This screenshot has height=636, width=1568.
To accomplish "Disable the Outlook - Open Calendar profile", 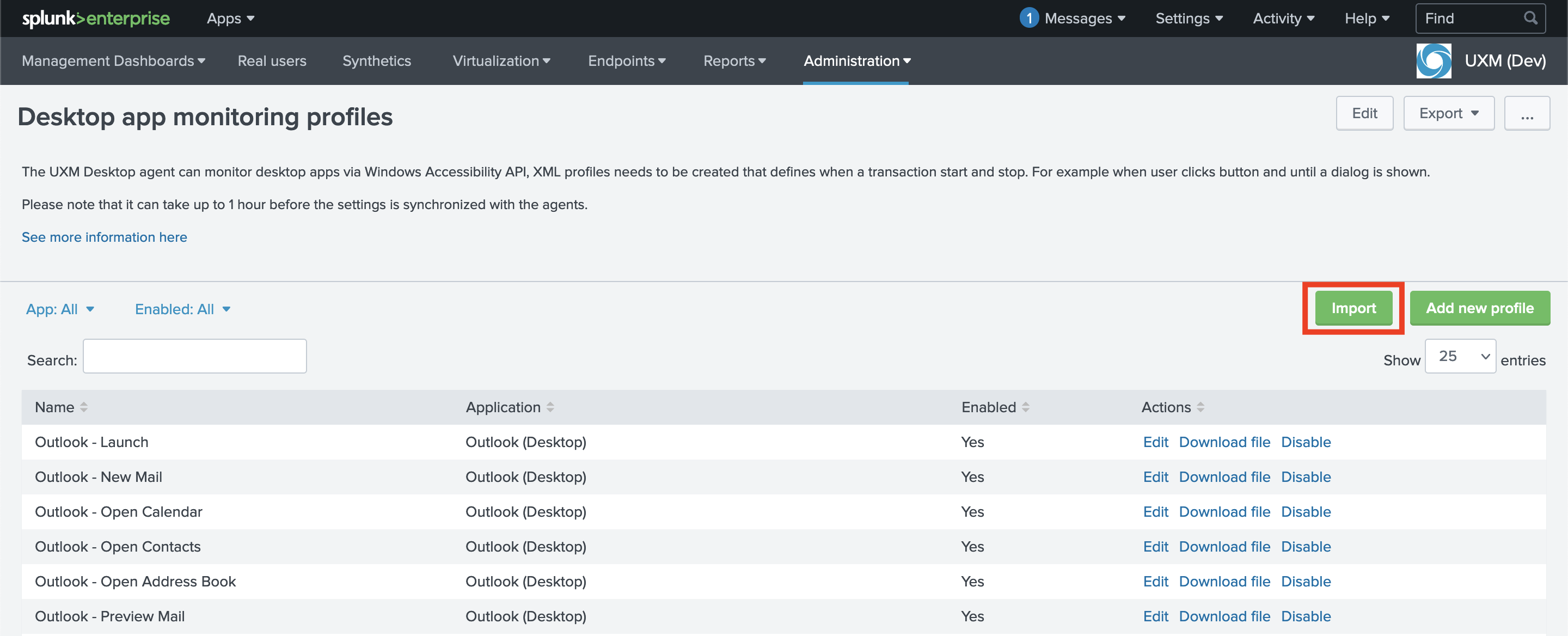I will coord(1305,512).
